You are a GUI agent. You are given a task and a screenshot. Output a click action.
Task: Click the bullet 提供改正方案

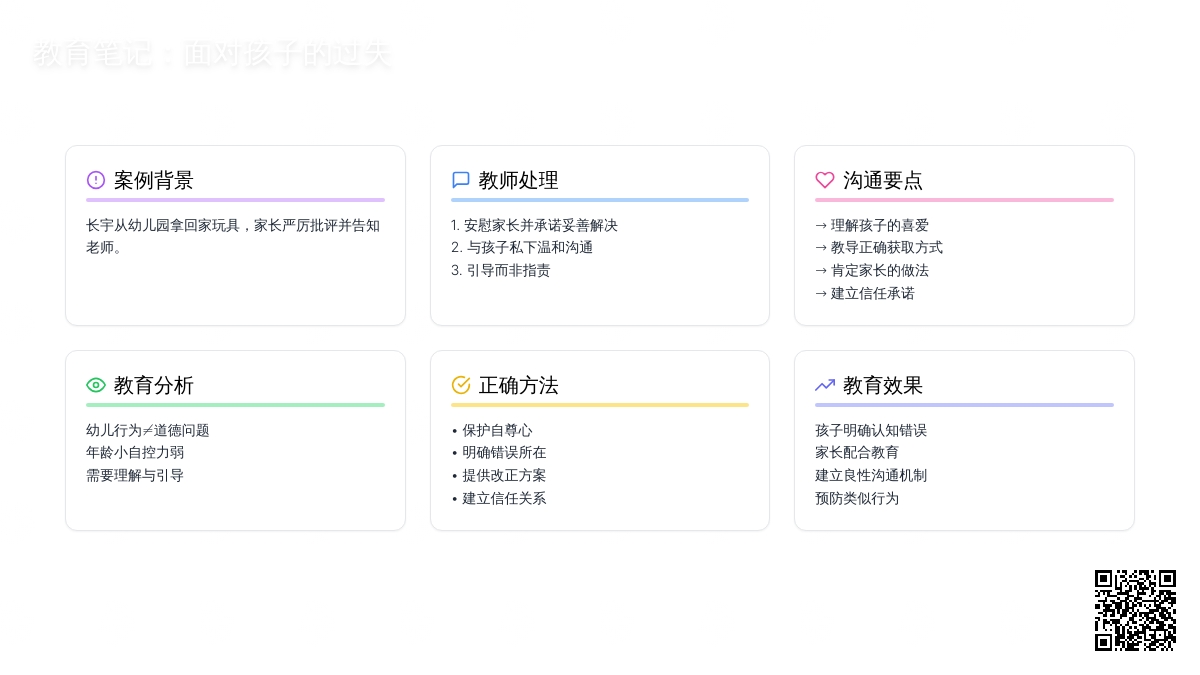pos(499,475)
